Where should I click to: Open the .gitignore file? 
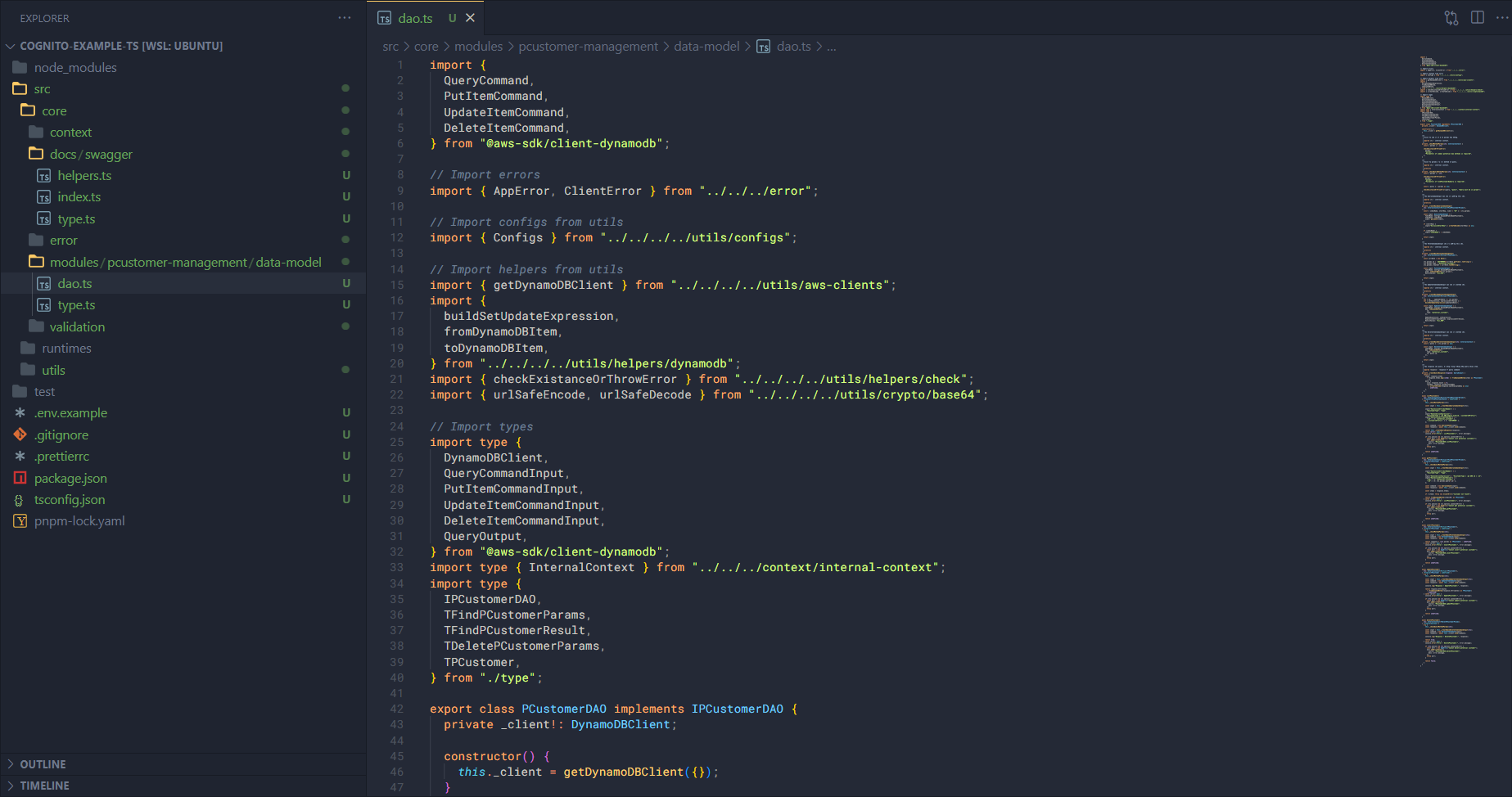click(x=61, y=435)
